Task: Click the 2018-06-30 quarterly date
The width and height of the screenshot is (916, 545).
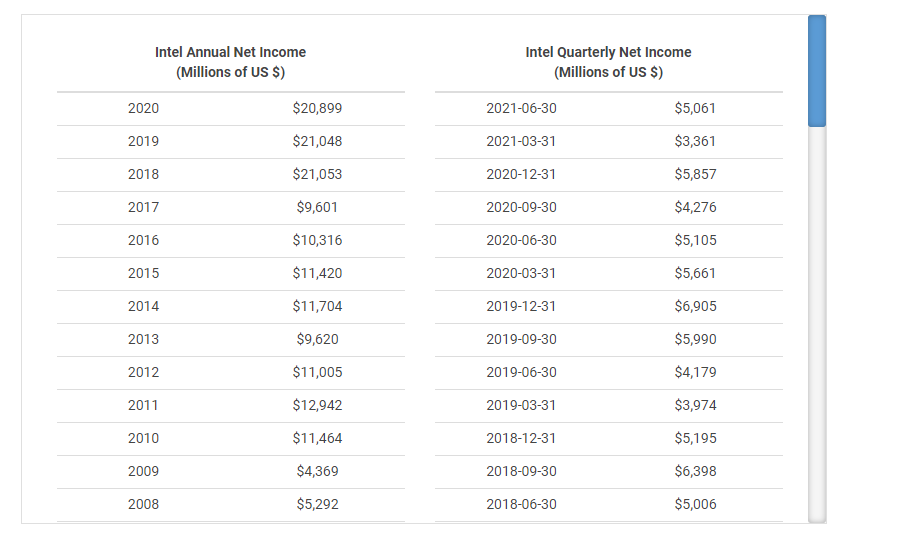Action: 521,504
